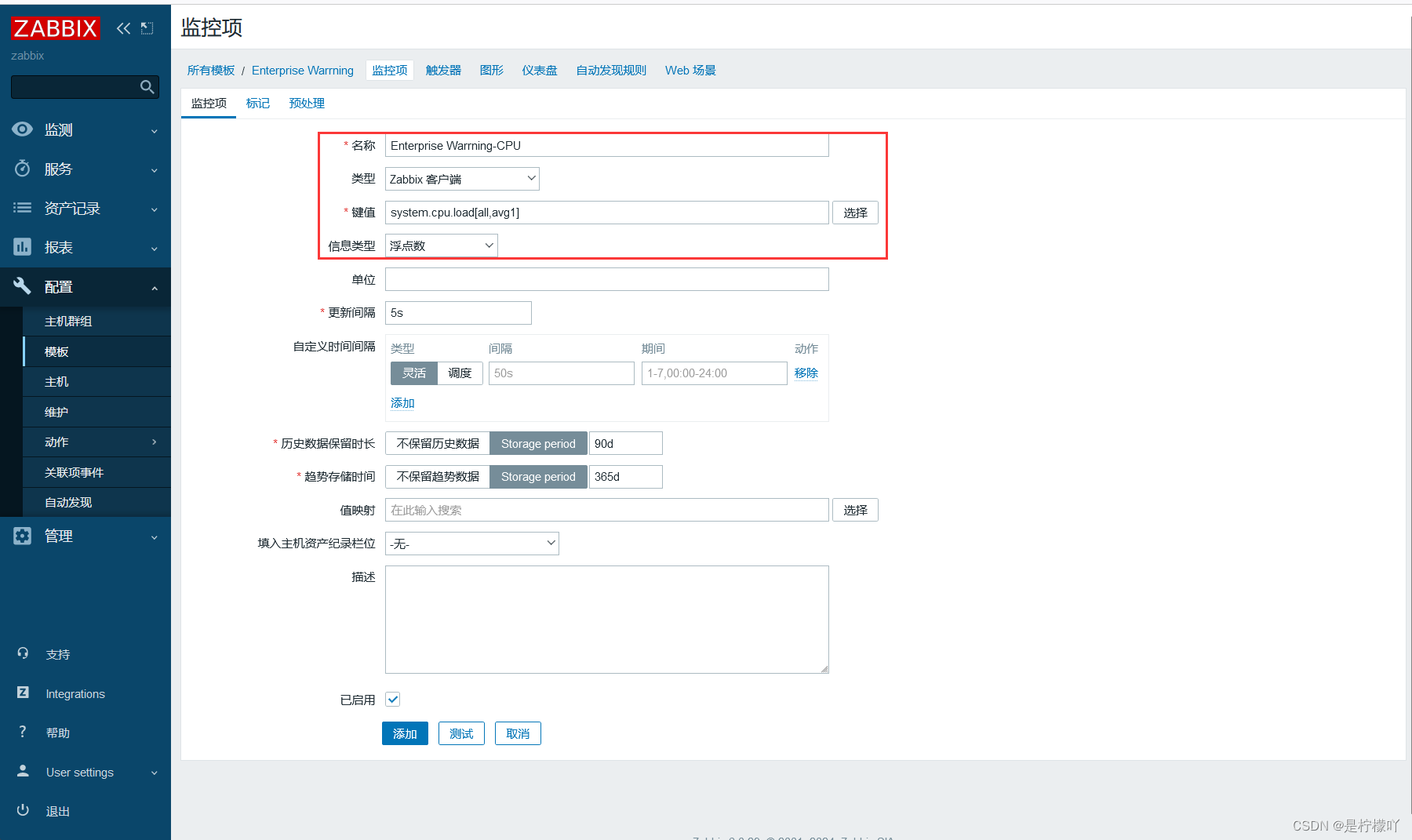Click the 帮助 question mark icon
1412x840 pixels.
click(23, 732)
